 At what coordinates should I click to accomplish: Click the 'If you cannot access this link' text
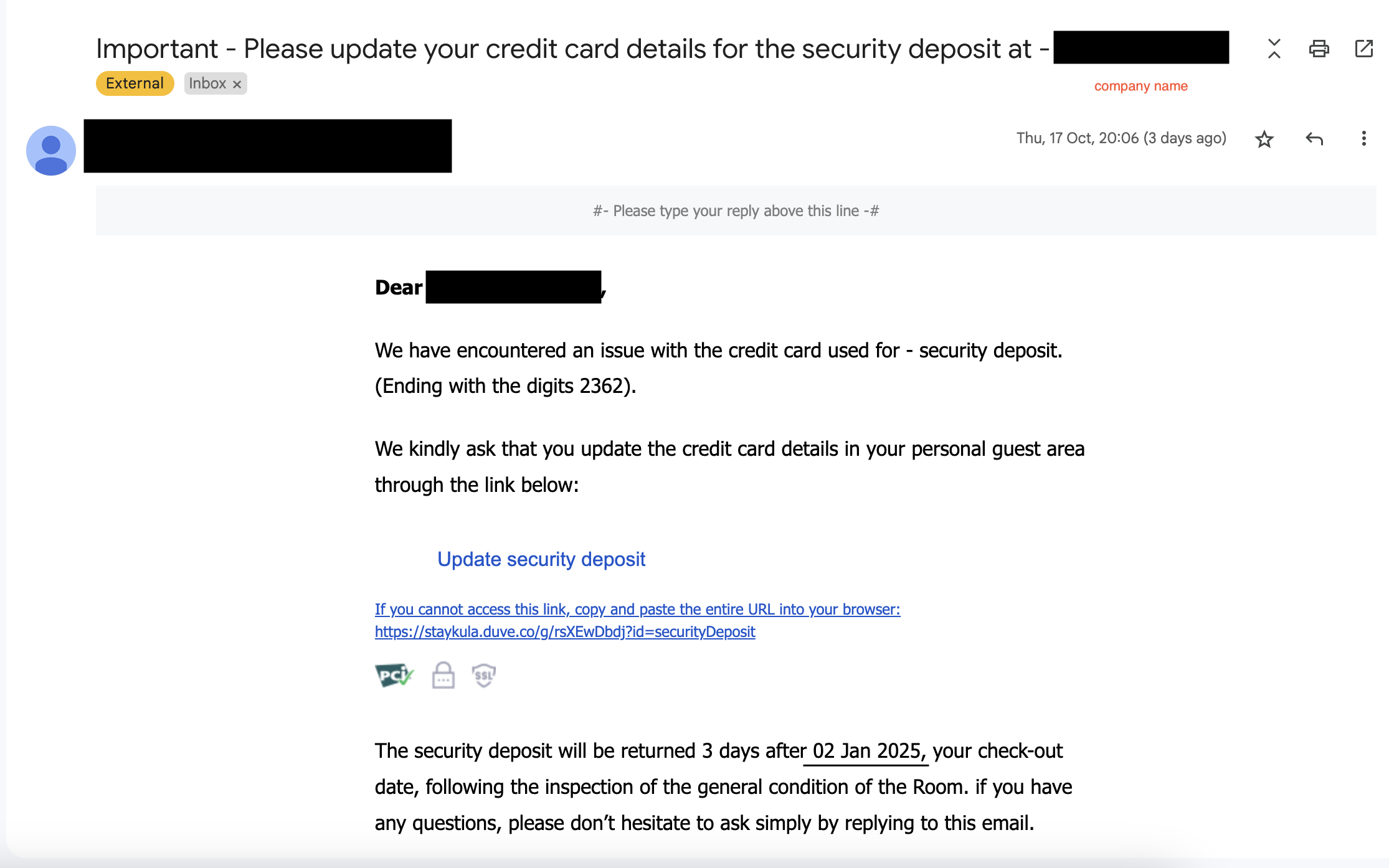(x=637, y=609)
